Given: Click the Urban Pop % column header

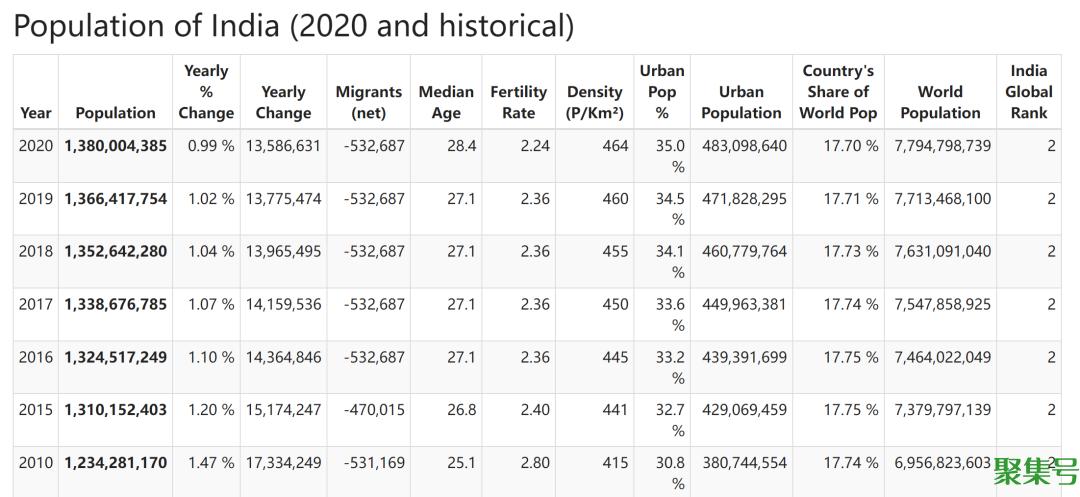Looking at the screenshot, I should (x=662, y=92).
